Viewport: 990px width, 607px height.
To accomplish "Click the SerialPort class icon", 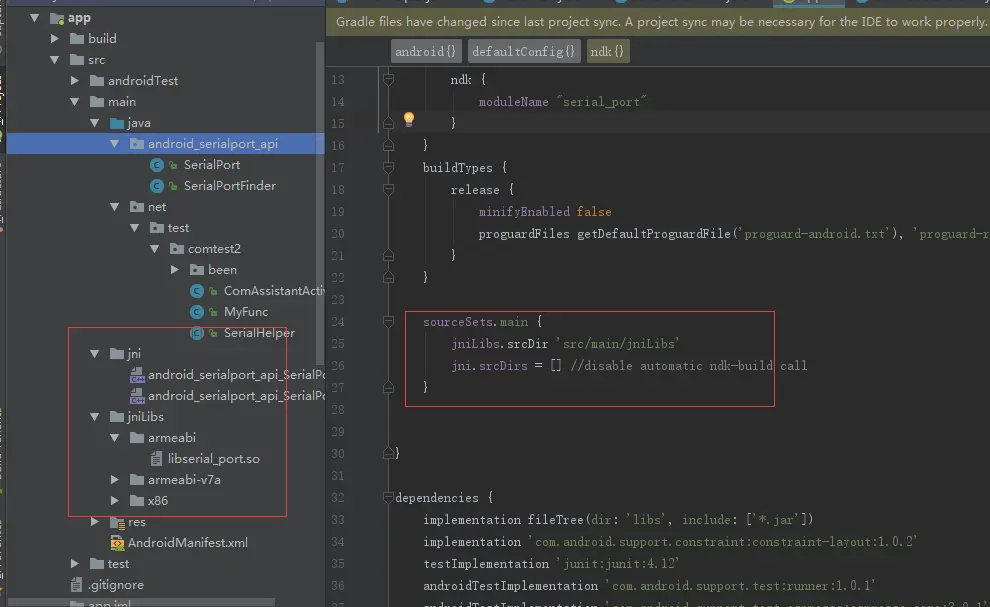I will coord(157,165).
